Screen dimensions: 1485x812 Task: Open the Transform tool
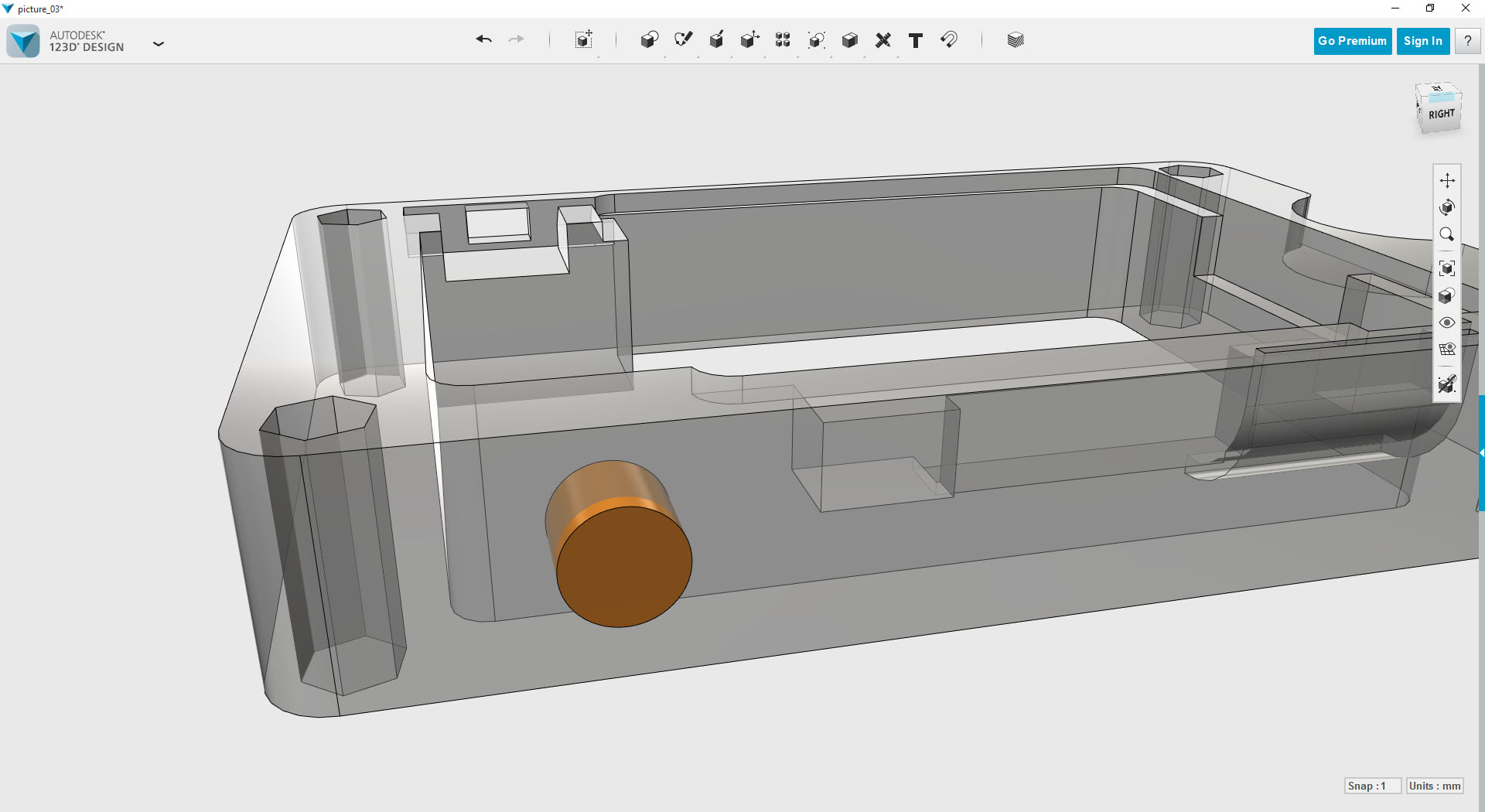pyautogui.click(x=584, y=40)
